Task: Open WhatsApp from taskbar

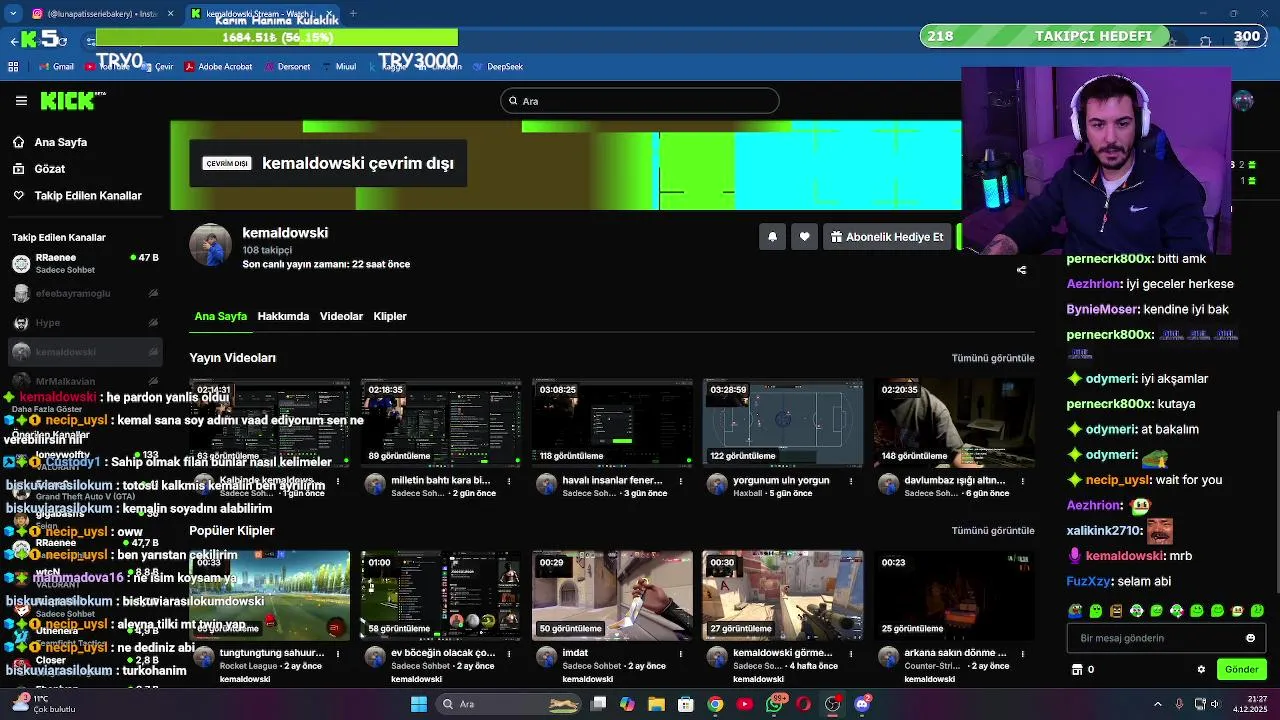Action: (775, 704)
